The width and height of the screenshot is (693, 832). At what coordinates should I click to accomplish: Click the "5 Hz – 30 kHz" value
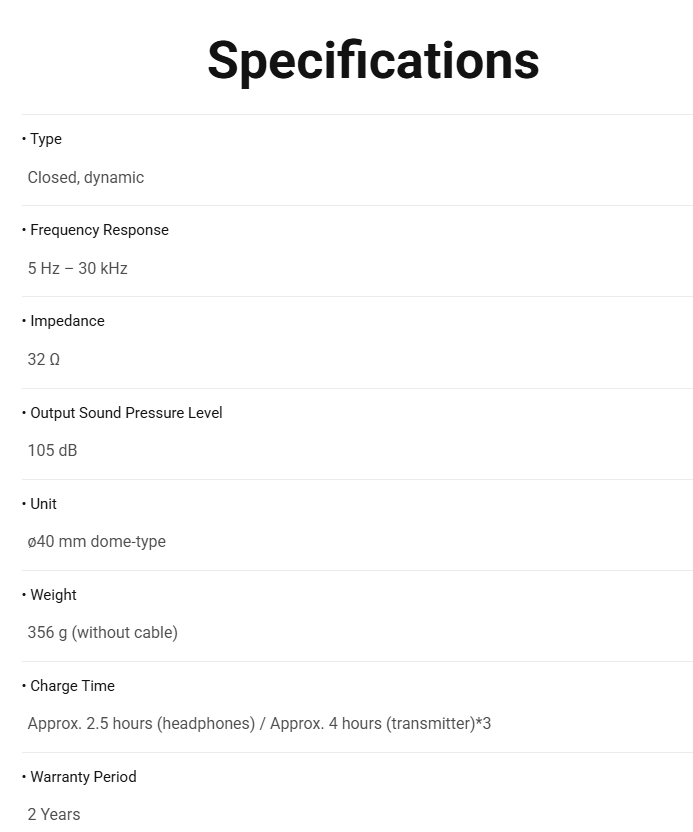78,268
